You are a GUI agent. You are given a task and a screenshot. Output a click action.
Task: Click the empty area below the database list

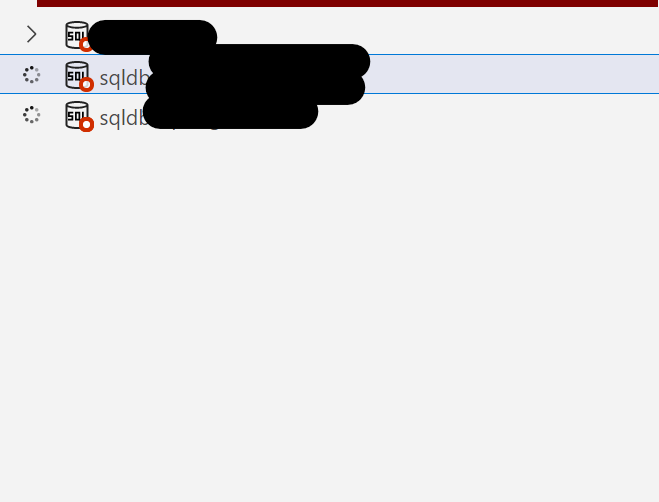(330, 315)
